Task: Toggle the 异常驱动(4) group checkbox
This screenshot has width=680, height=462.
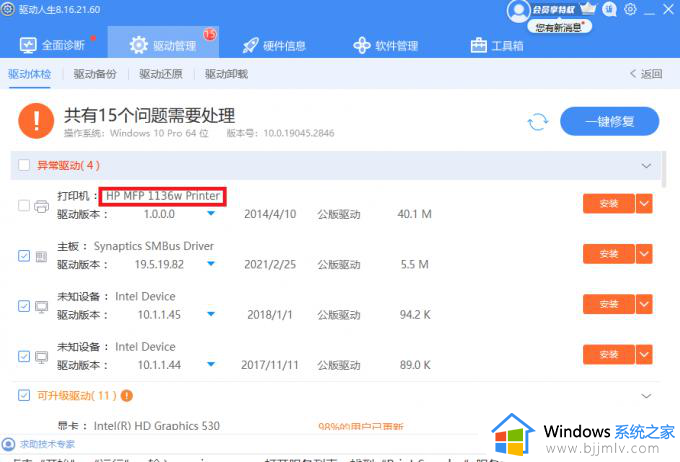Action: pos(24,165)
